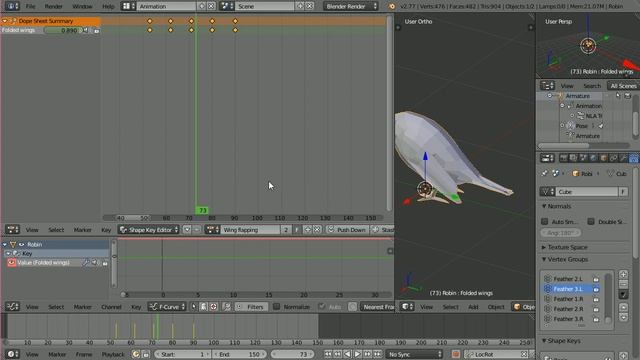
Task: Adjust the Folded wings value slider
Action: click(x=64, y=30)
